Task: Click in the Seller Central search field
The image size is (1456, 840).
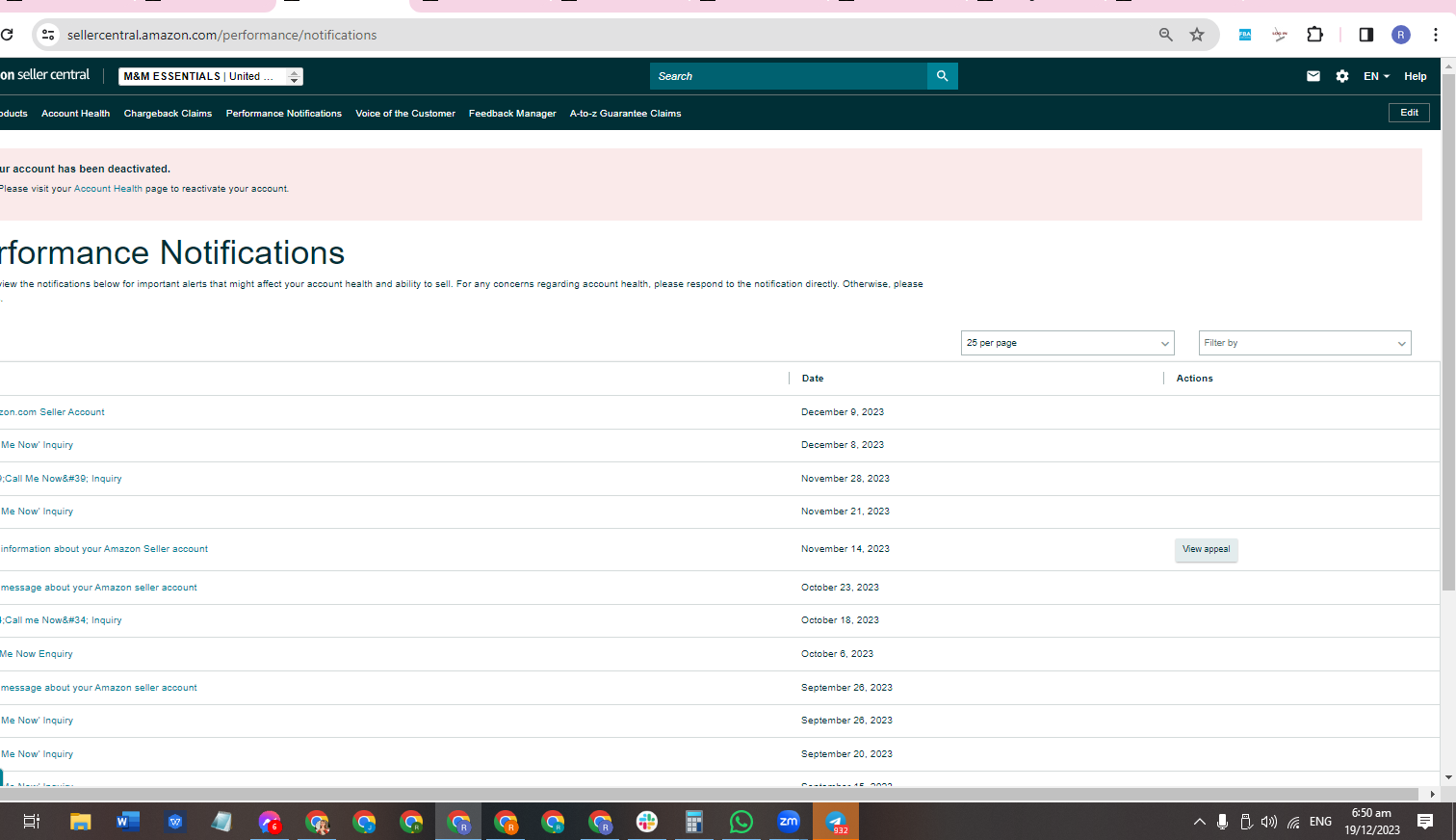Action: pyautogui.click(x=789, y=76)
